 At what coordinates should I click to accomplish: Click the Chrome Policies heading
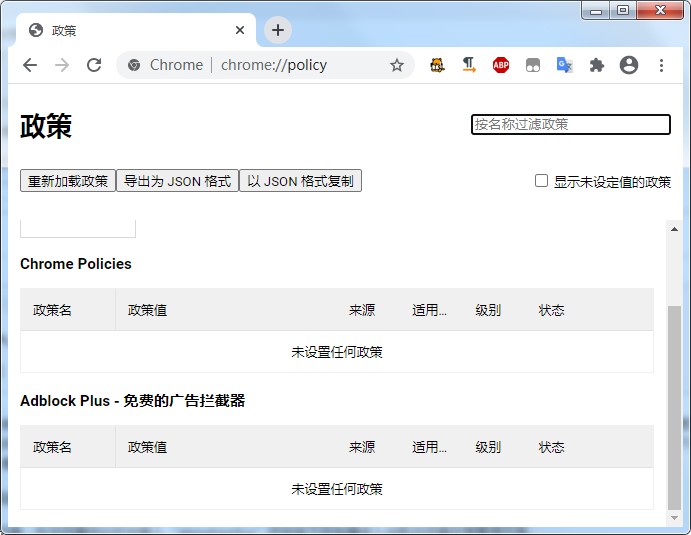point(76,264)
